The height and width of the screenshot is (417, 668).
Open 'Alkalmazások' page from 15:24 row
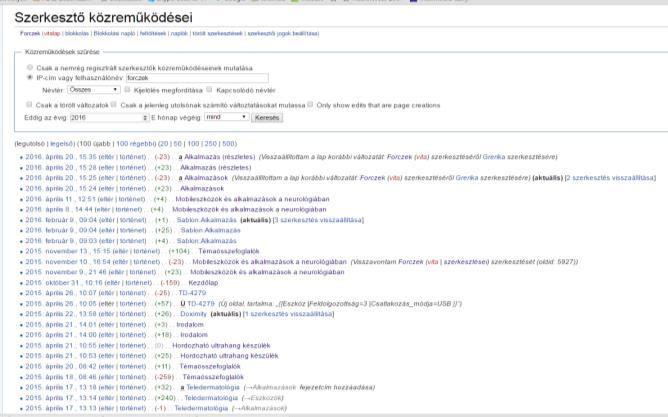(x=202, y=188)
